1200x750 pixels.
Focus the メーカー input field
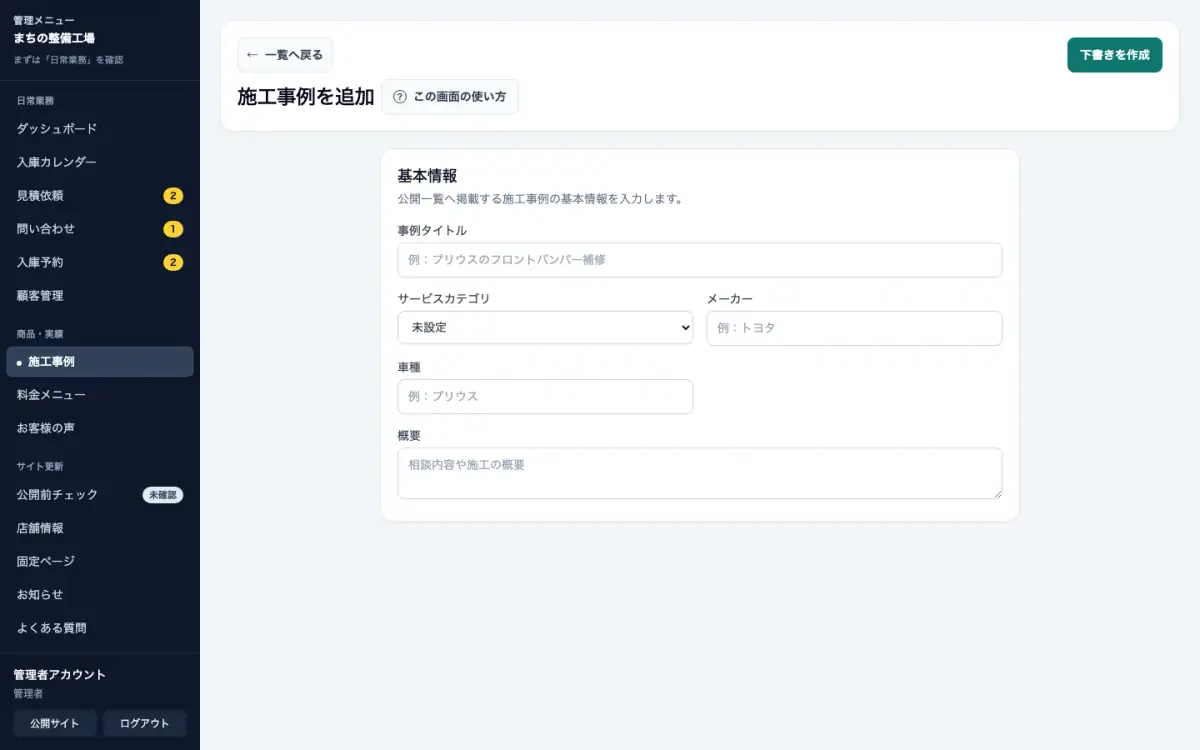coord(854,328)
